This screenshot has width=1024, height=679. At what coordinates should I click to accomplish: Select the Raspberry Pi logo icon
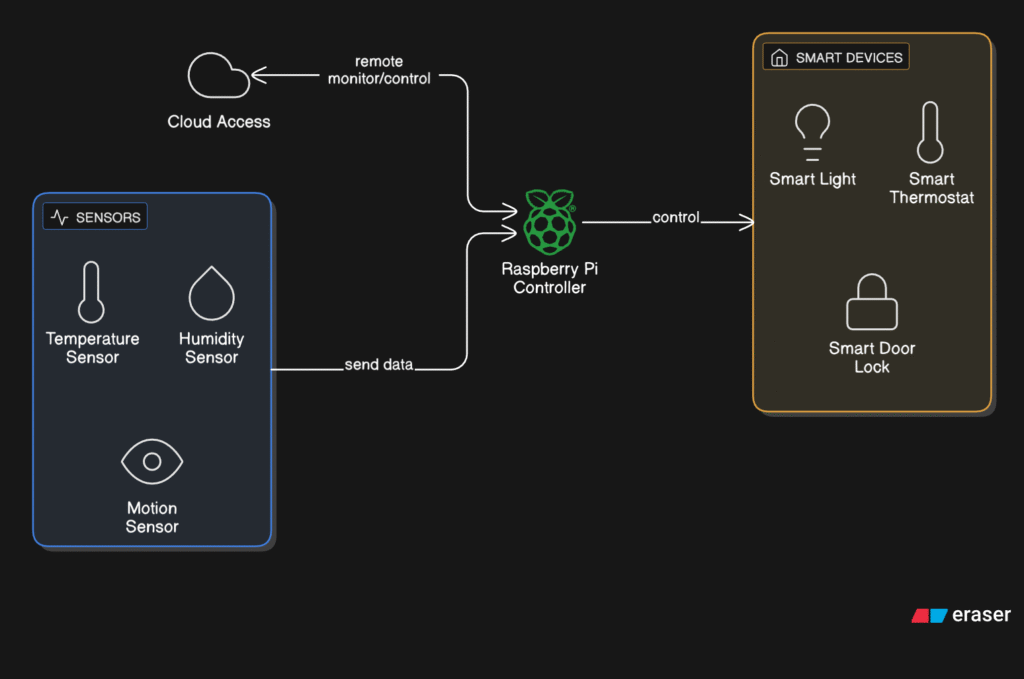pos(550,222)
